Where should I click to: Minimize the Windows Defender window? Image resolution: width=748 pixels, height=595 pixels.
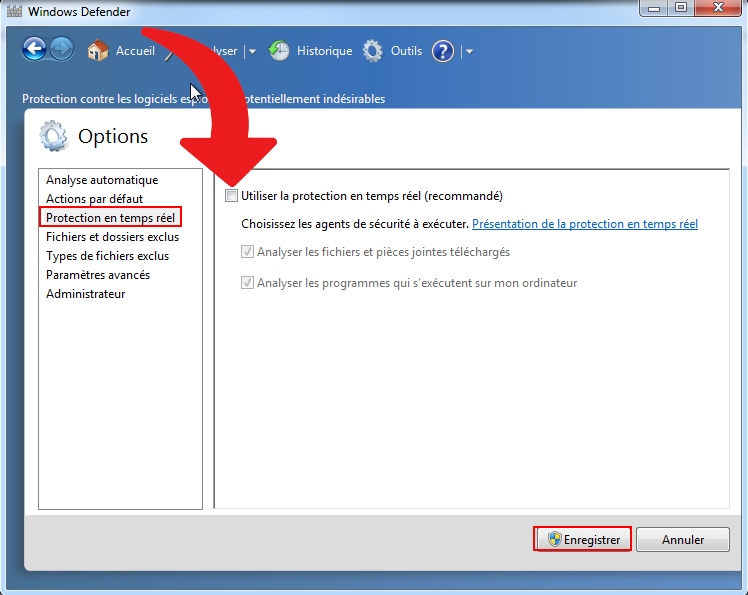tap(654, 8)
